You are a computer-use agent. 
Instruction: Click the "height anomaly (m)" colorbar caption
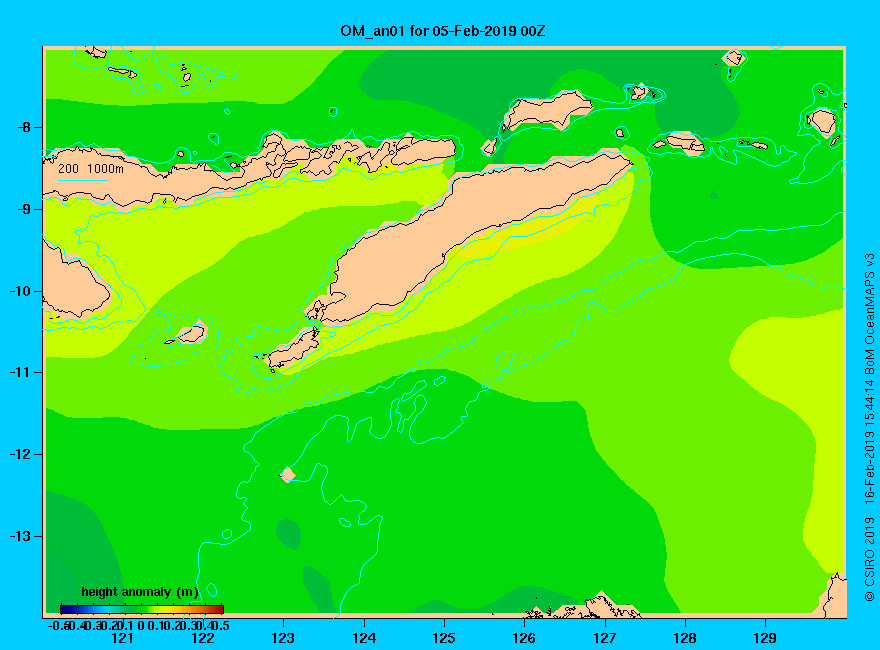[x=140, y=592]
